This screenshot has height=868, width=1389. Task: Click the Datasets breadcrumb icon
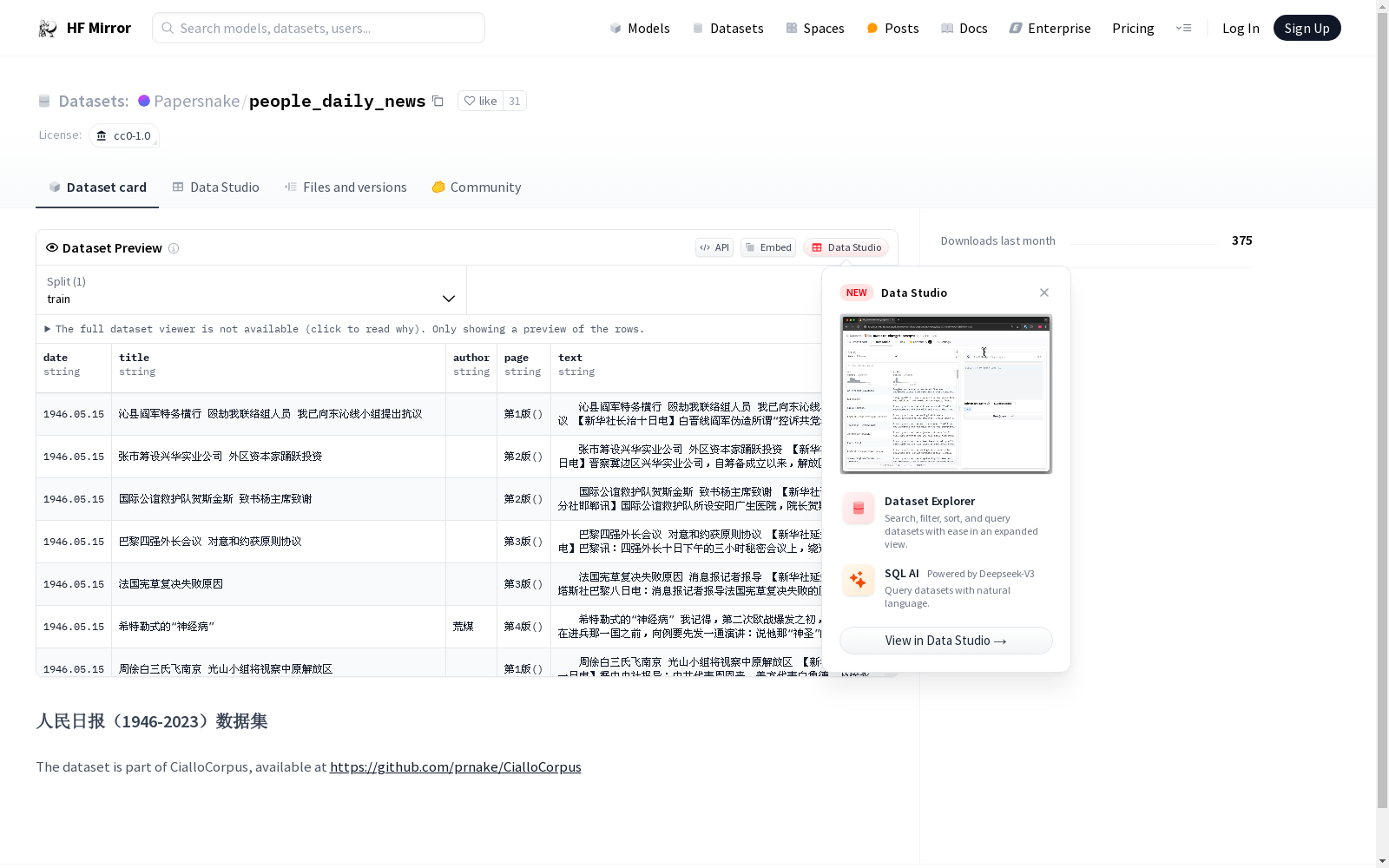click(44, 101)
